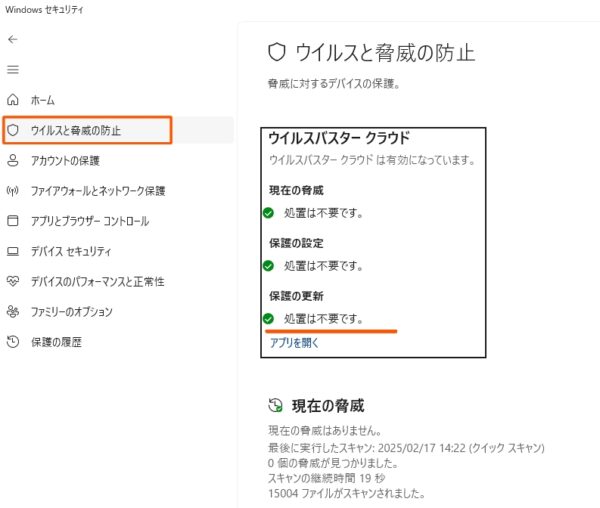Click the 最後に実行したスキャン date line

[x=406, y=448]
